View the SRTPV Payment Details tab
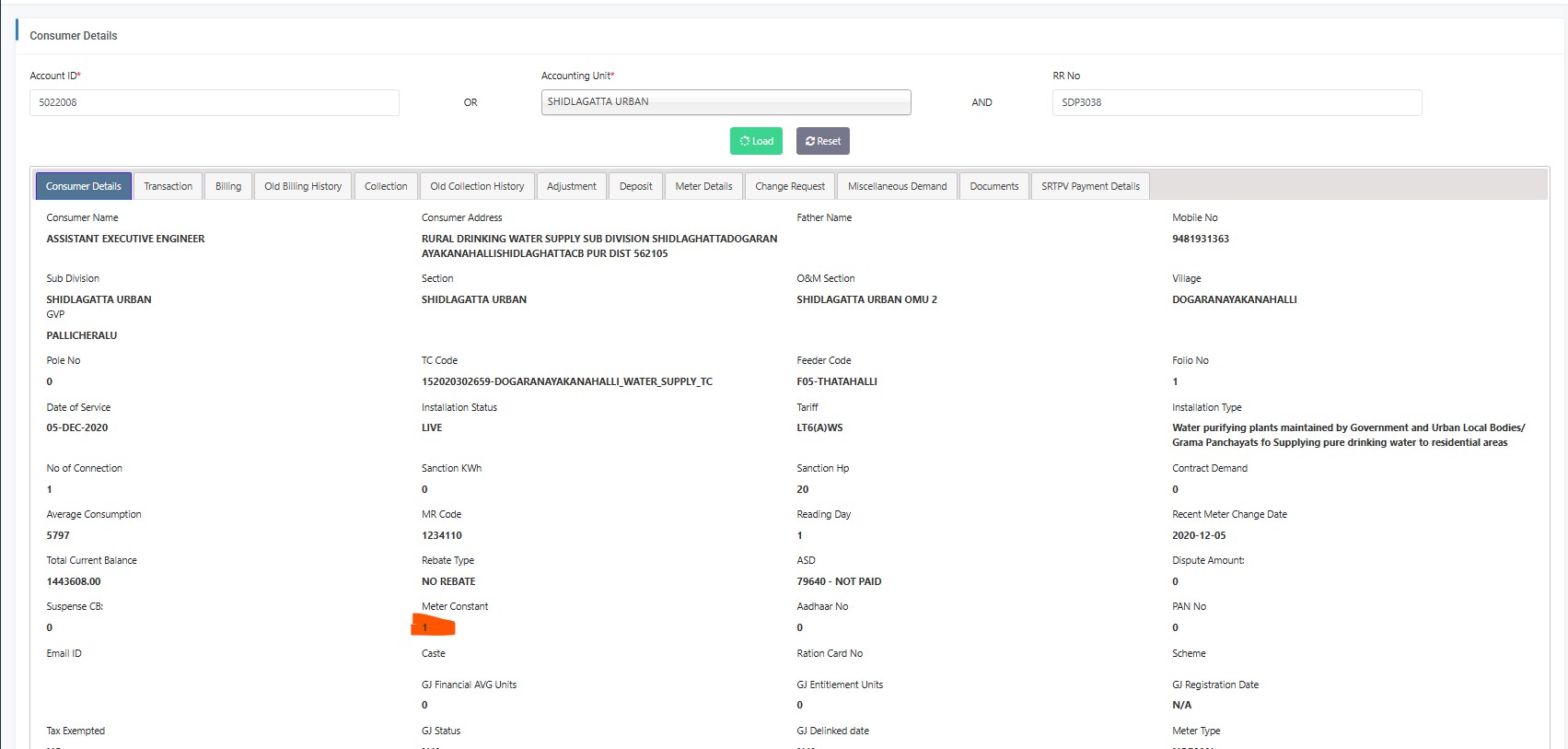 point(1090,186)
